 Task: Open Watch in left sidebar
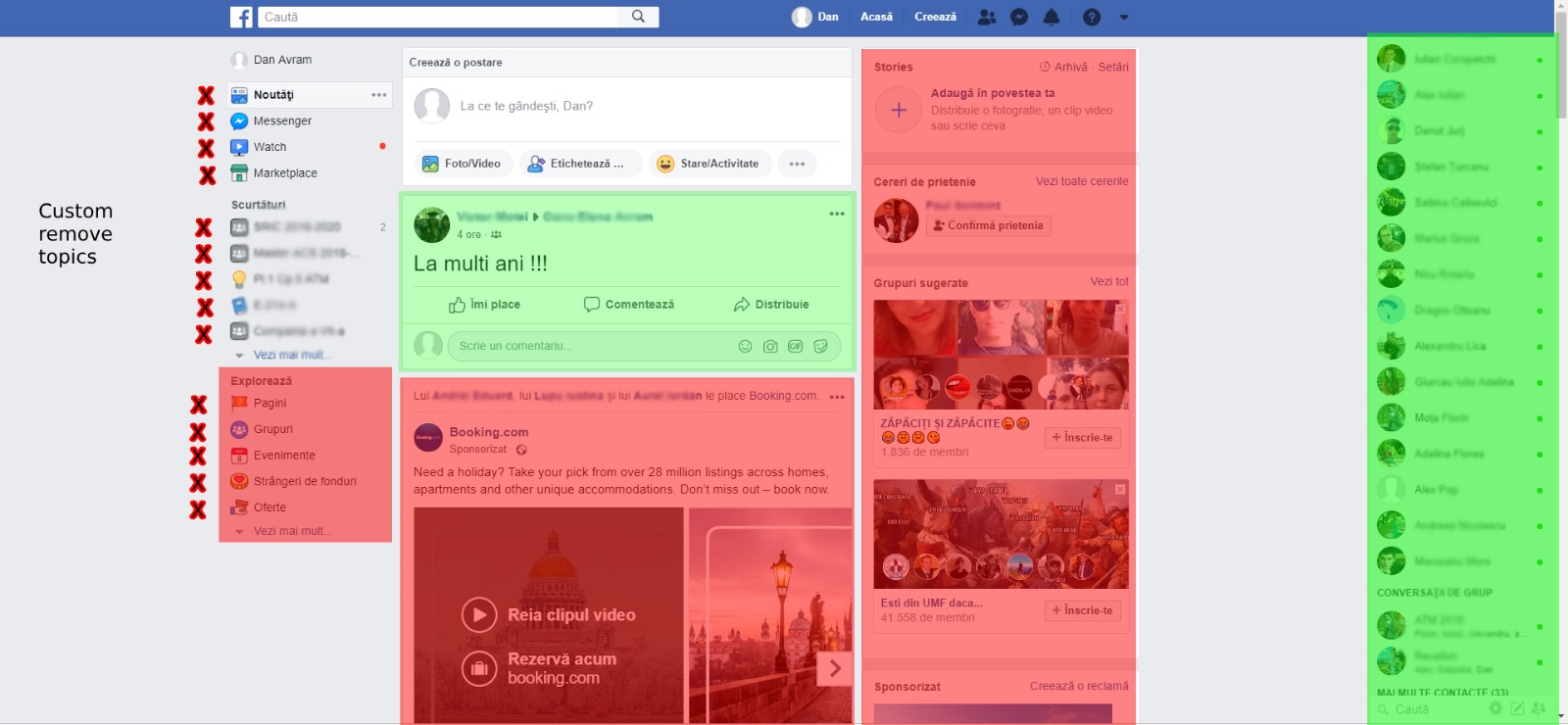pos(259,147)
